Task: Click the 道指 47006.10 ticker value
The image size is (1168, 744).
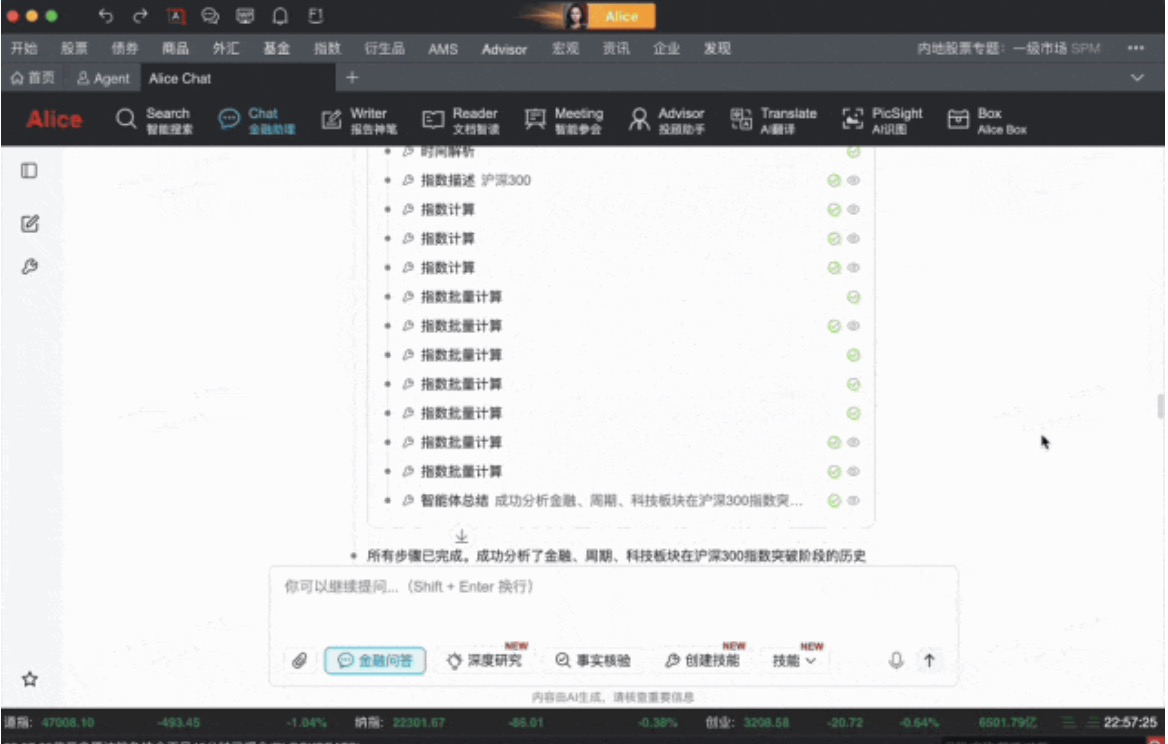Action: tap(68, 722)
